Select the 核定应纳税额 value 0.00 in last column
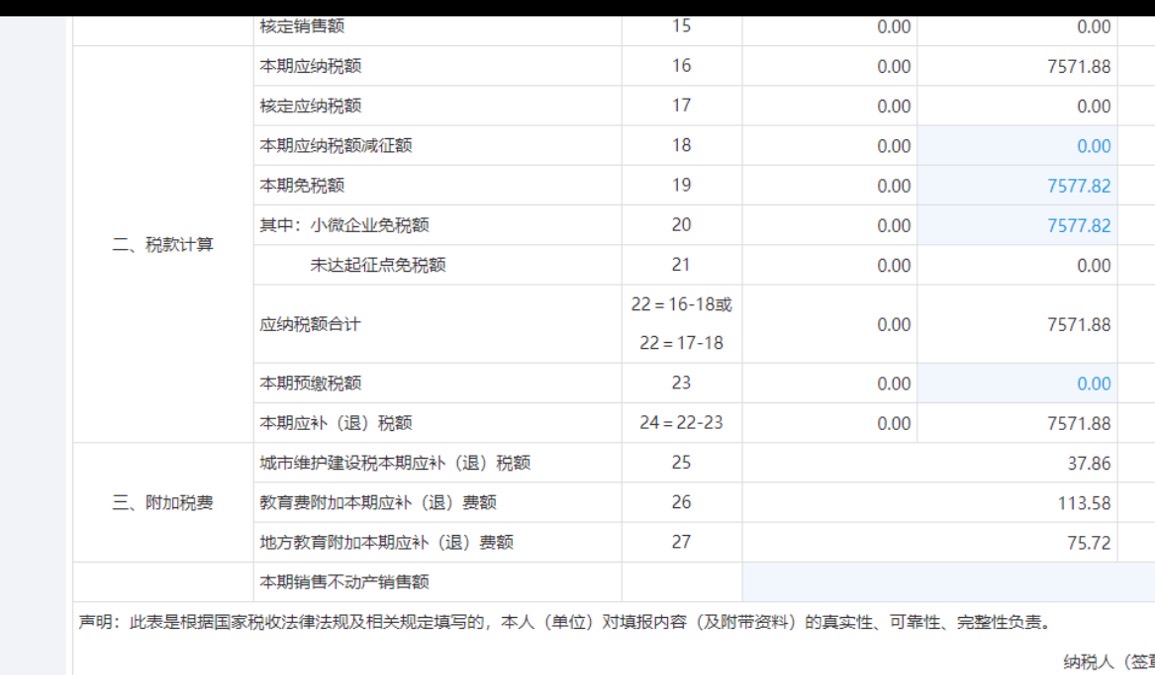 (x=1093, y=106)
